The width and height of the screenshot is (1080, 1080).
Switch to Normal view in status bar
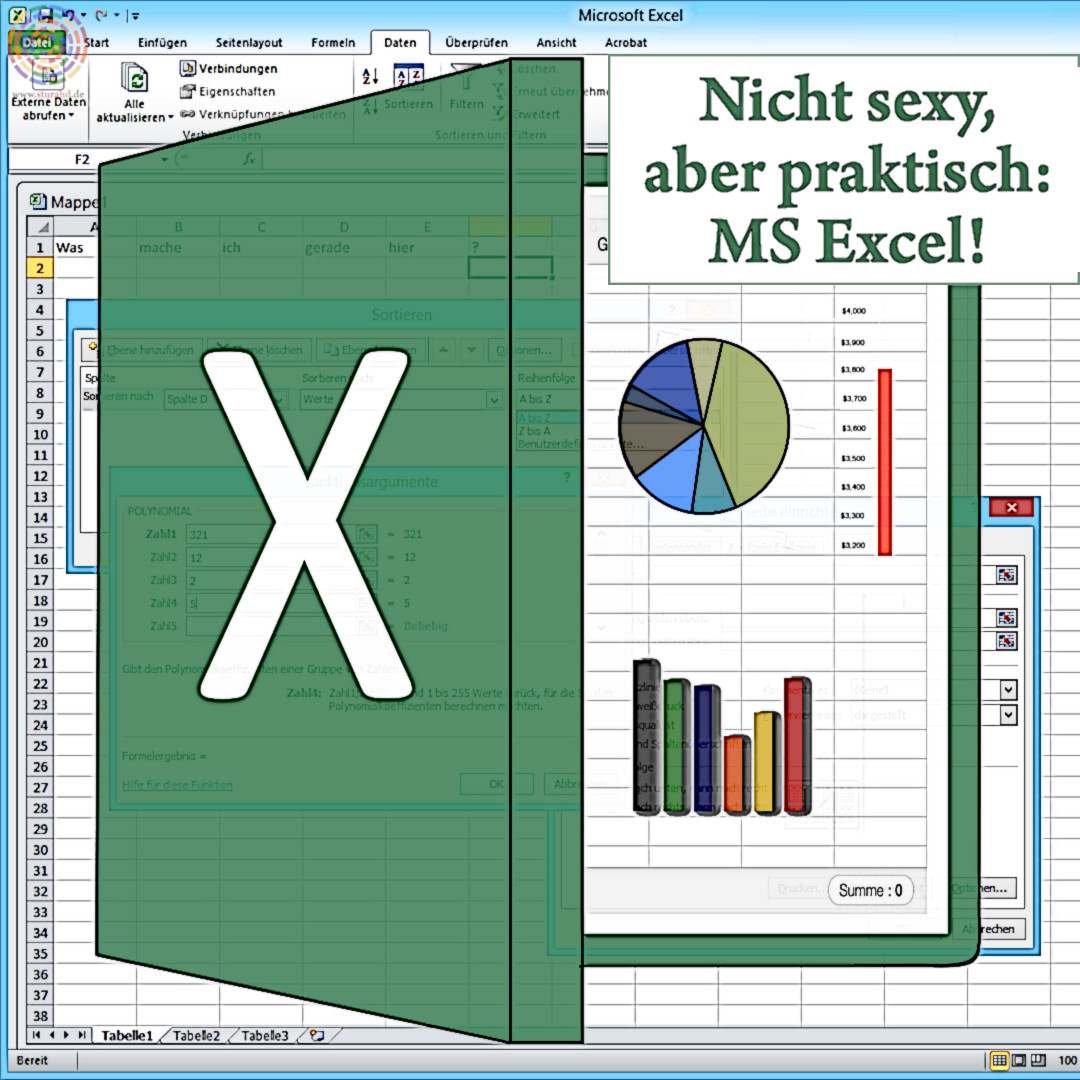pyautogui.click(x=999, y=1060)
